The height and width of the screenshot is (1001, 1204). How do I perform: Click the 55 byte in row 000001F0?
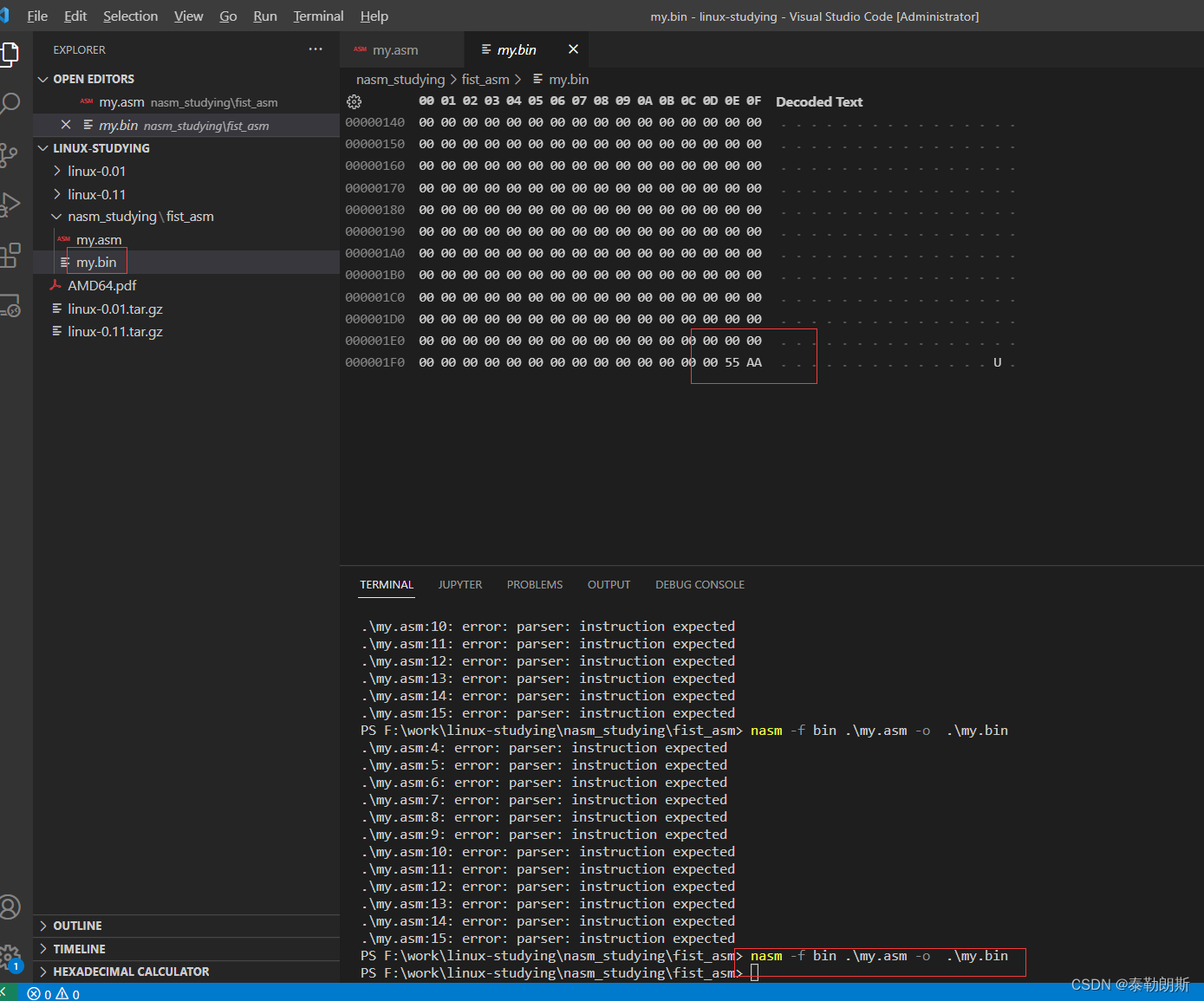point(732,362)
